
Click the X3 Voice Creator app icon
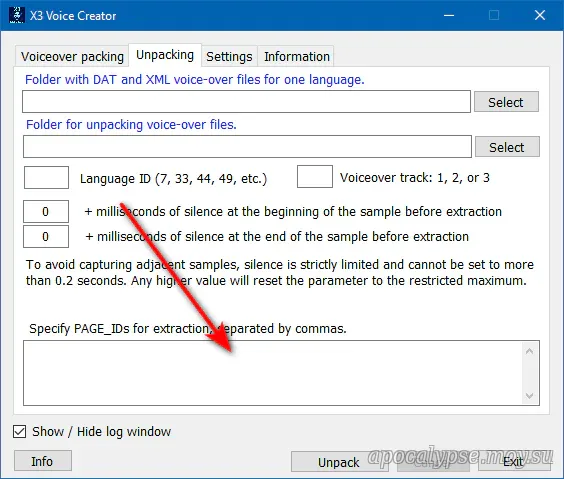tap(17, 15)
